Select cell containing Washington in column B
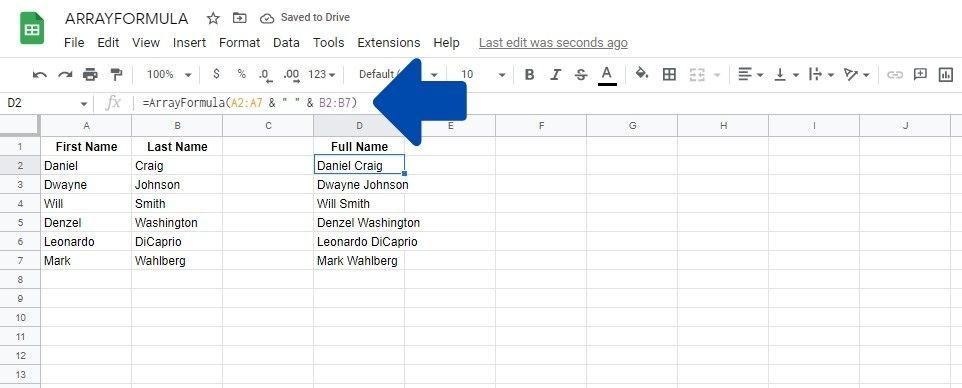This screenshot has width=962, height=388. click(x=177, y=223)
